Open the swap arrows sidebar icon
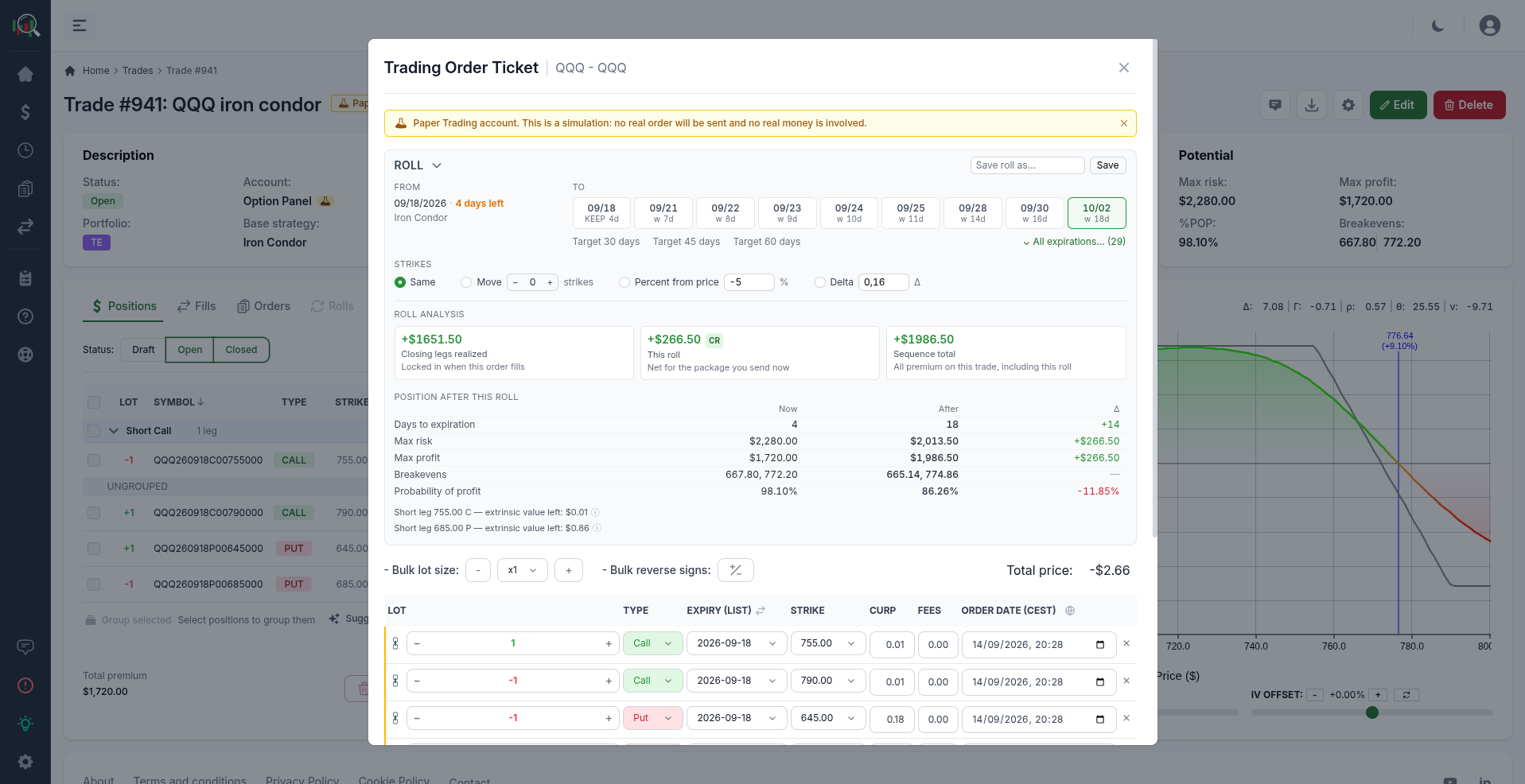1525x784 pixels. 25,227
